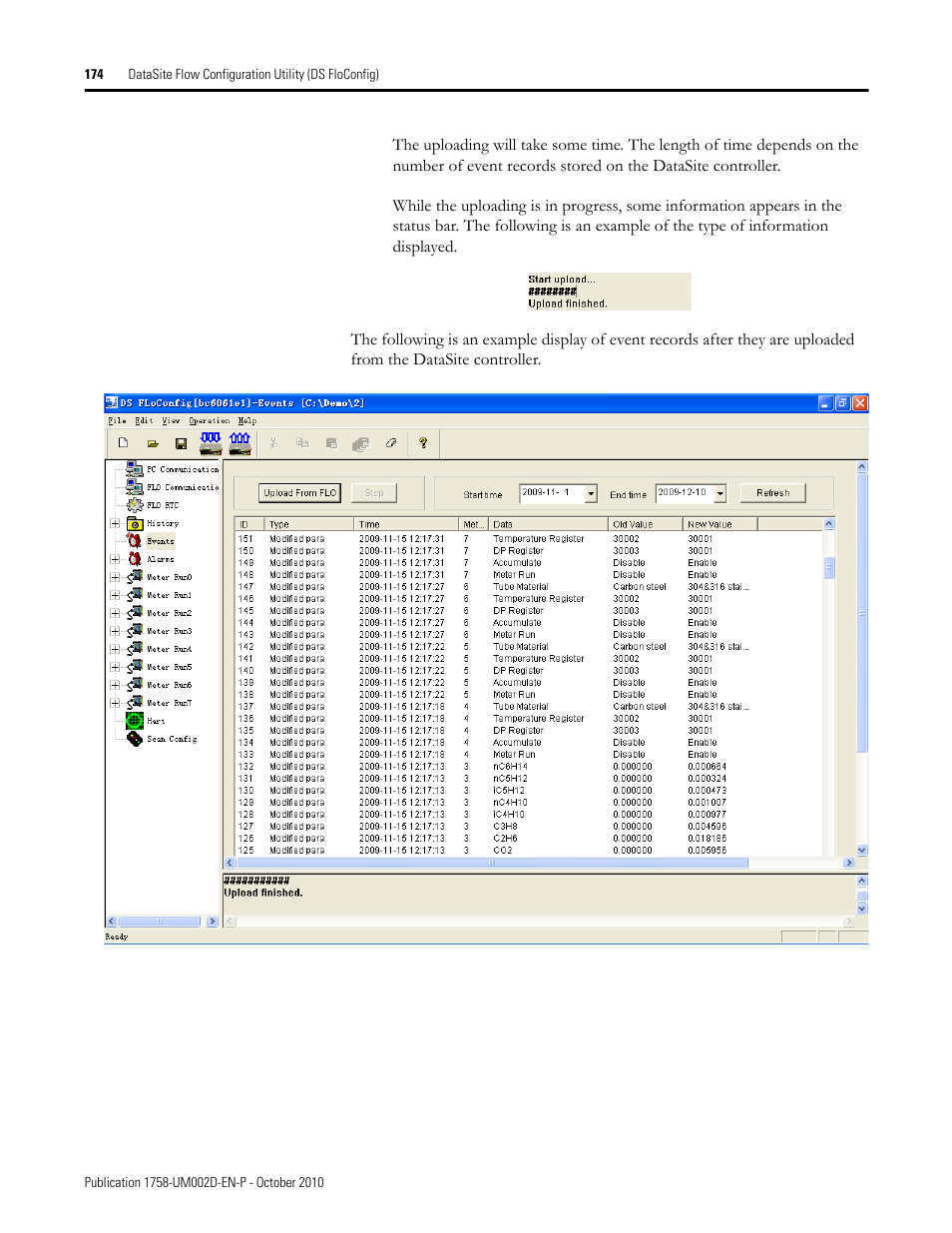Expand the History tree node
Image resolution: width=952 pixels, height=1233 pixels.
(x=115, y=523)
